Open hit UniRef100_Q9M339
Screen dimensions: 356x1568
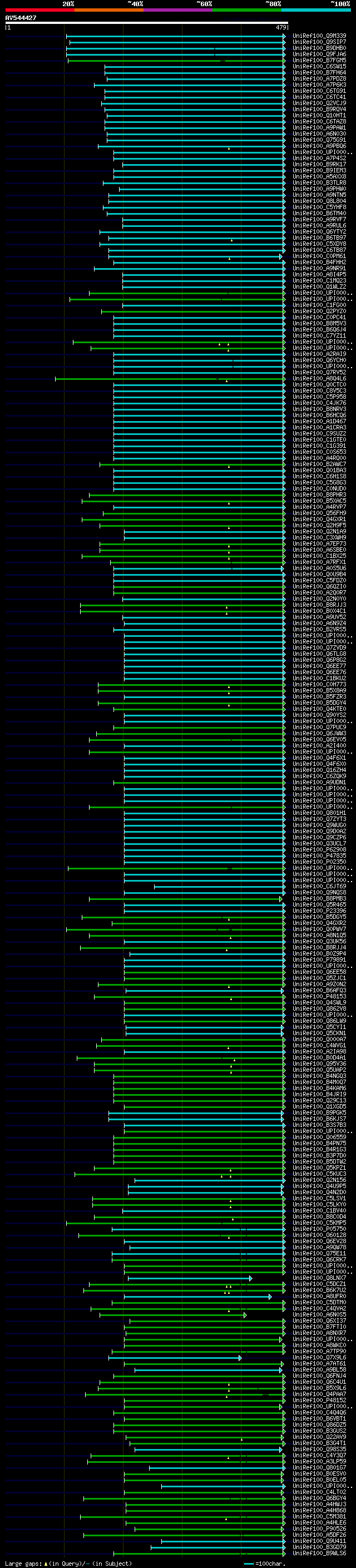(x=319, y=36)
